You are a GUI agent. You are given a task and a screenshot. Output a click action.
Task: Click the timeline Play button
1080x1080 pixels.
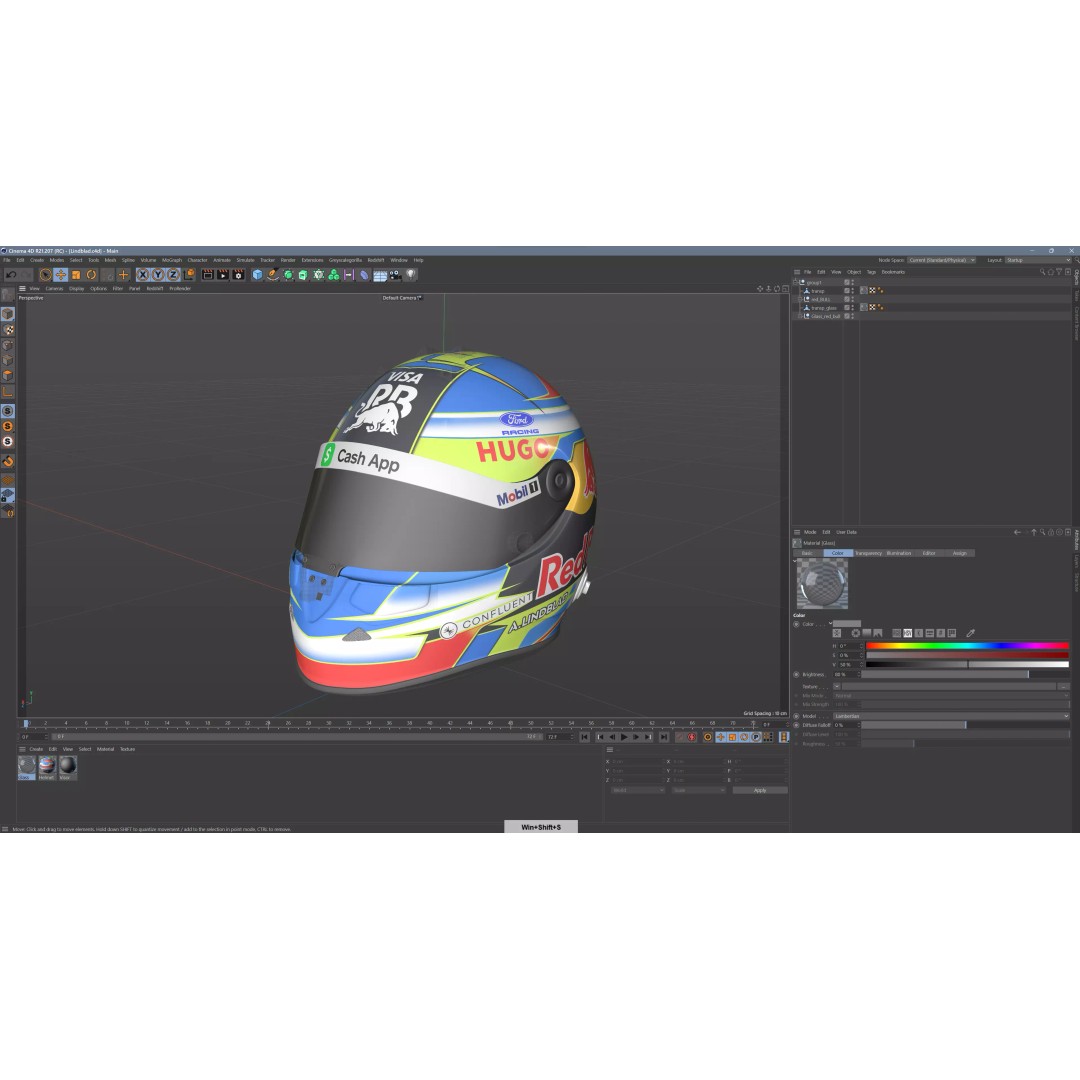point(624,738)
